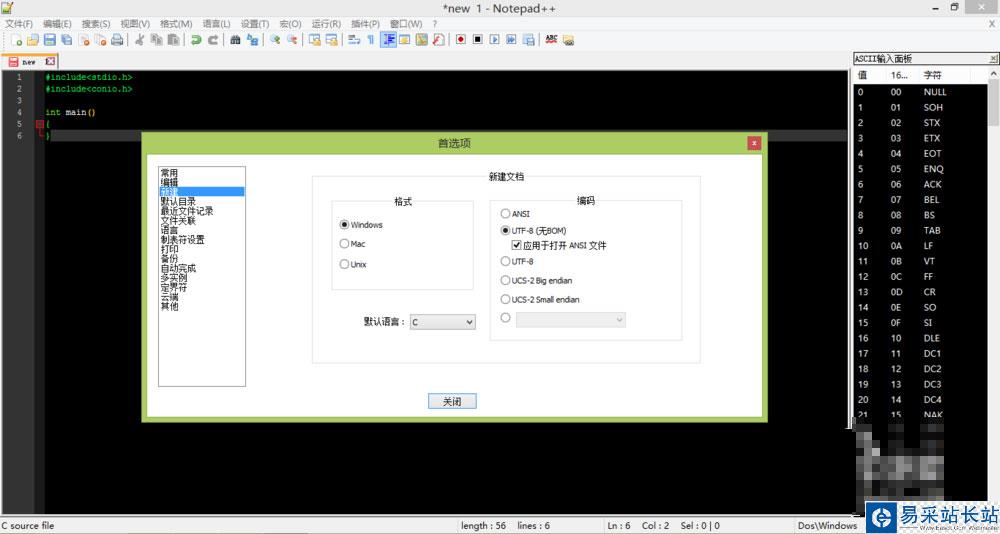Select the Unix format radio button
Image resolution: width=1000 pixels, height=534 pixels.
pyautogui.click(x=344, y=263)
